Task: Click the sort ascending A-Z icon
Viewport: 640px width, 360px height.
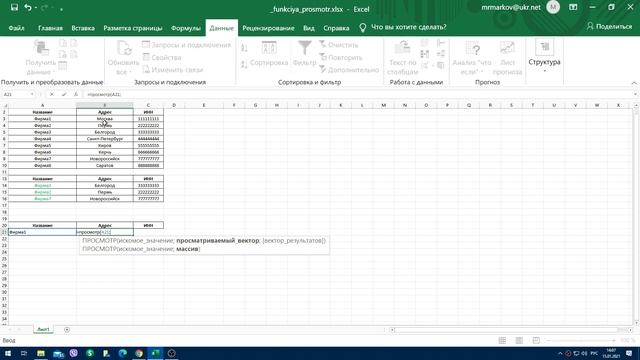Action: (x=244, y=49)
